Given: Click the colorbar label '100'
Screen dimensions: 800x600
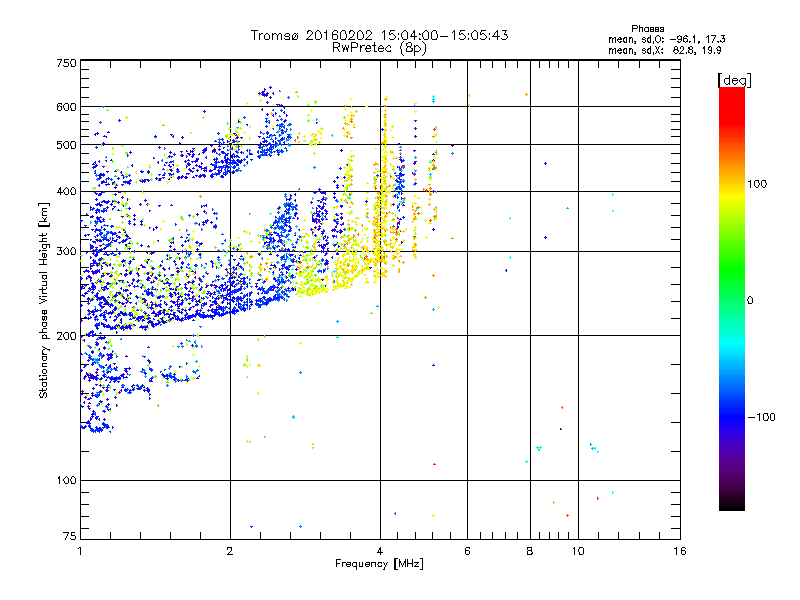Looking at the screenshot, I should click(x=757, y=184).
